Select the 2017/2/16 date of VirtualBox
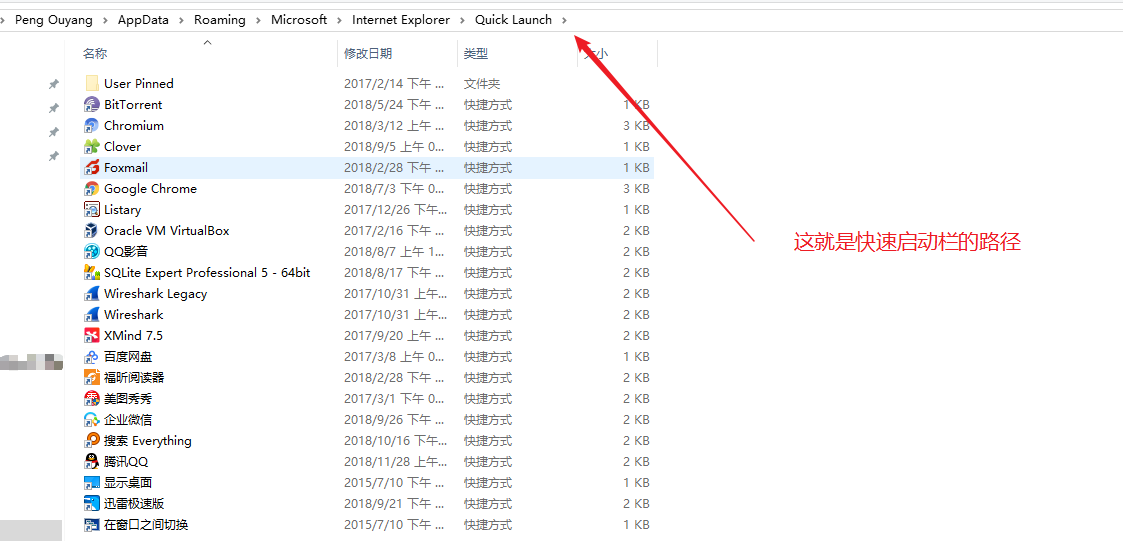Screen dimensions: 1123x541 [394, 231]
